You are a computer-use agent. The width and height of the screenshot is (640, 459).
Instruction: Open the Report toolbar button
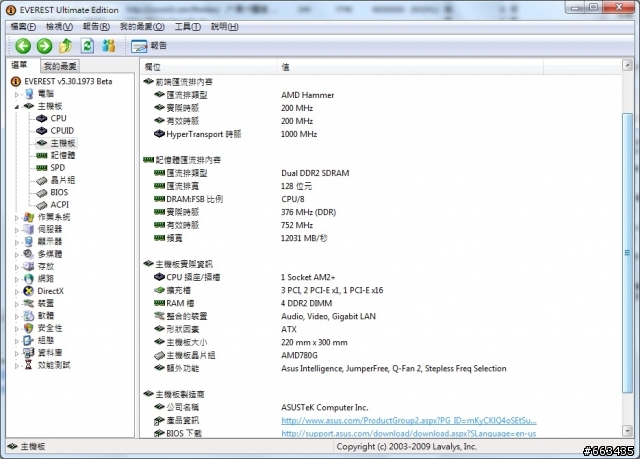point(149,46)
